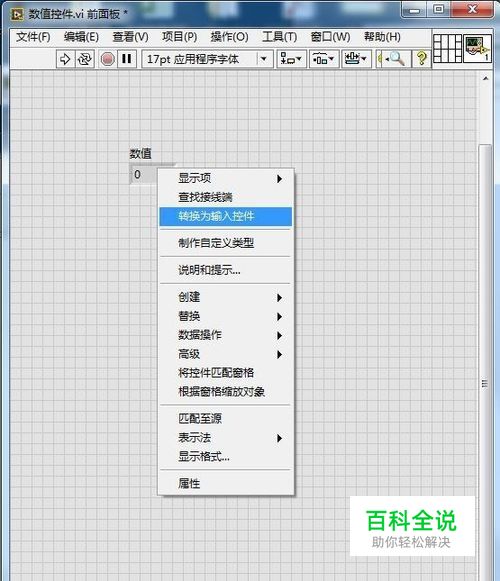This screenshot has width=500, height=581.
Task: Expand the 替换 submenu
Action: click(226, 316)
